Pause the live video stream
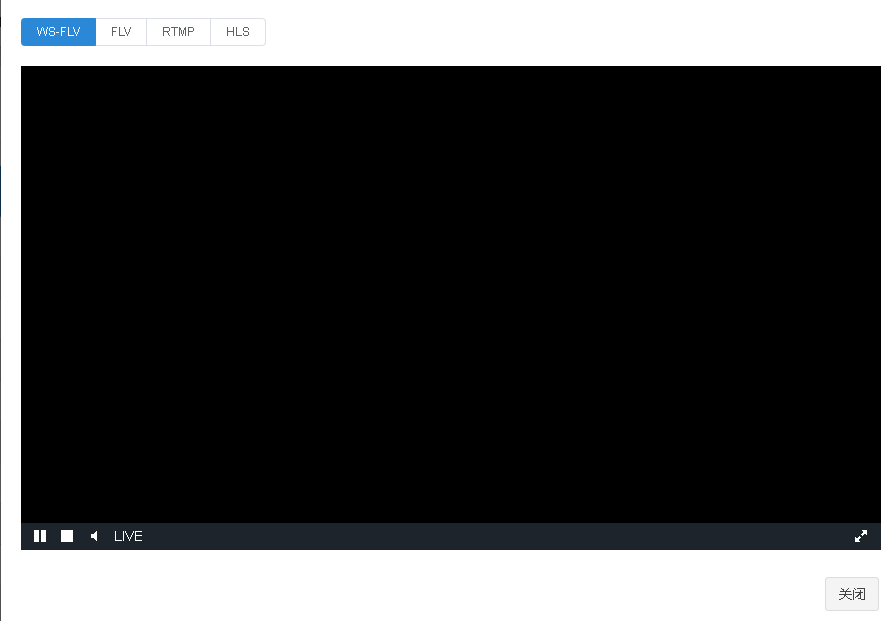 click(40, 536)
